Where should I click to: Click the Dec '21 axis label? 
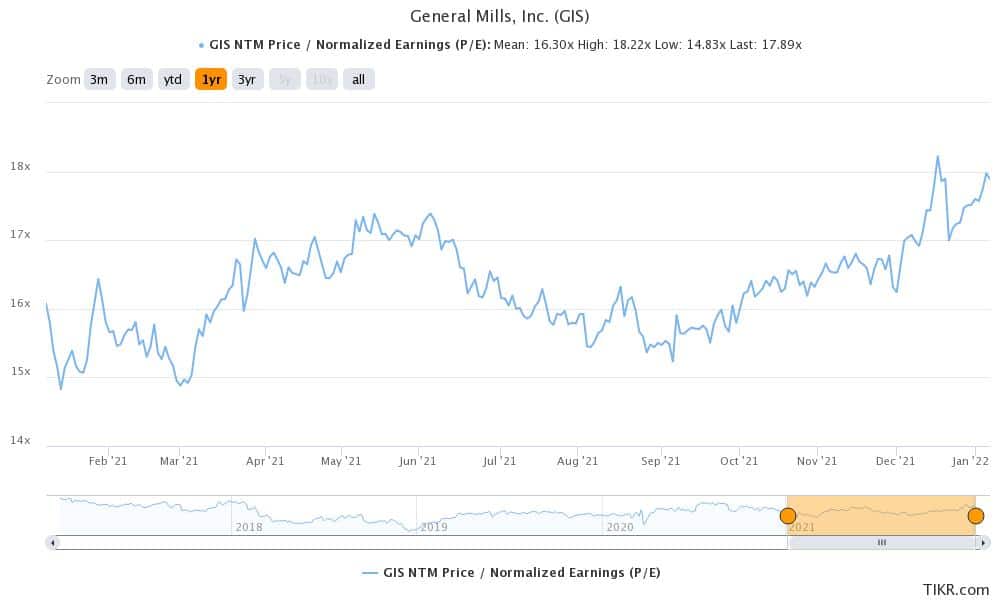895,461
